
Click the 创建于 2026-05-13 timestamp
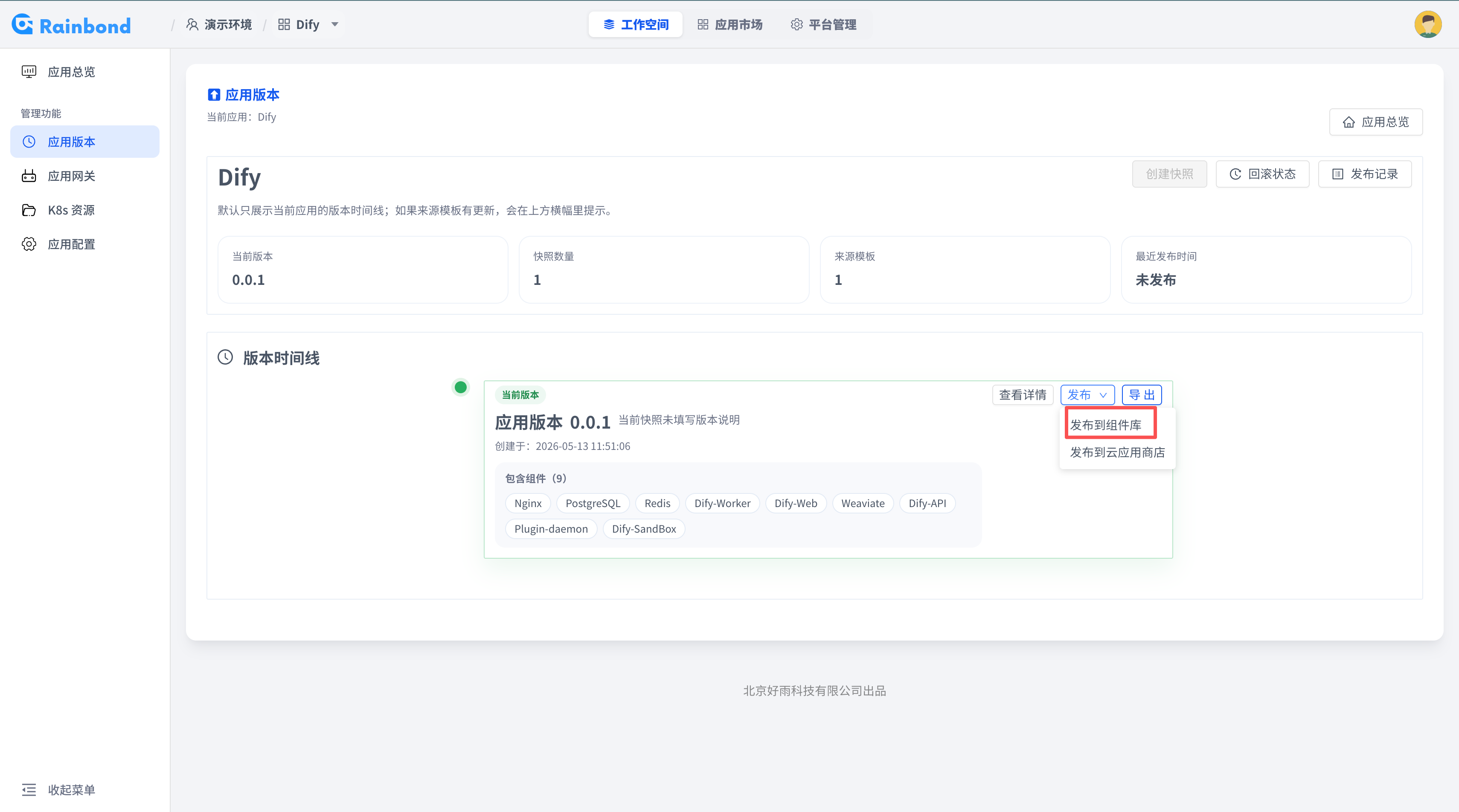coord(562,446)
